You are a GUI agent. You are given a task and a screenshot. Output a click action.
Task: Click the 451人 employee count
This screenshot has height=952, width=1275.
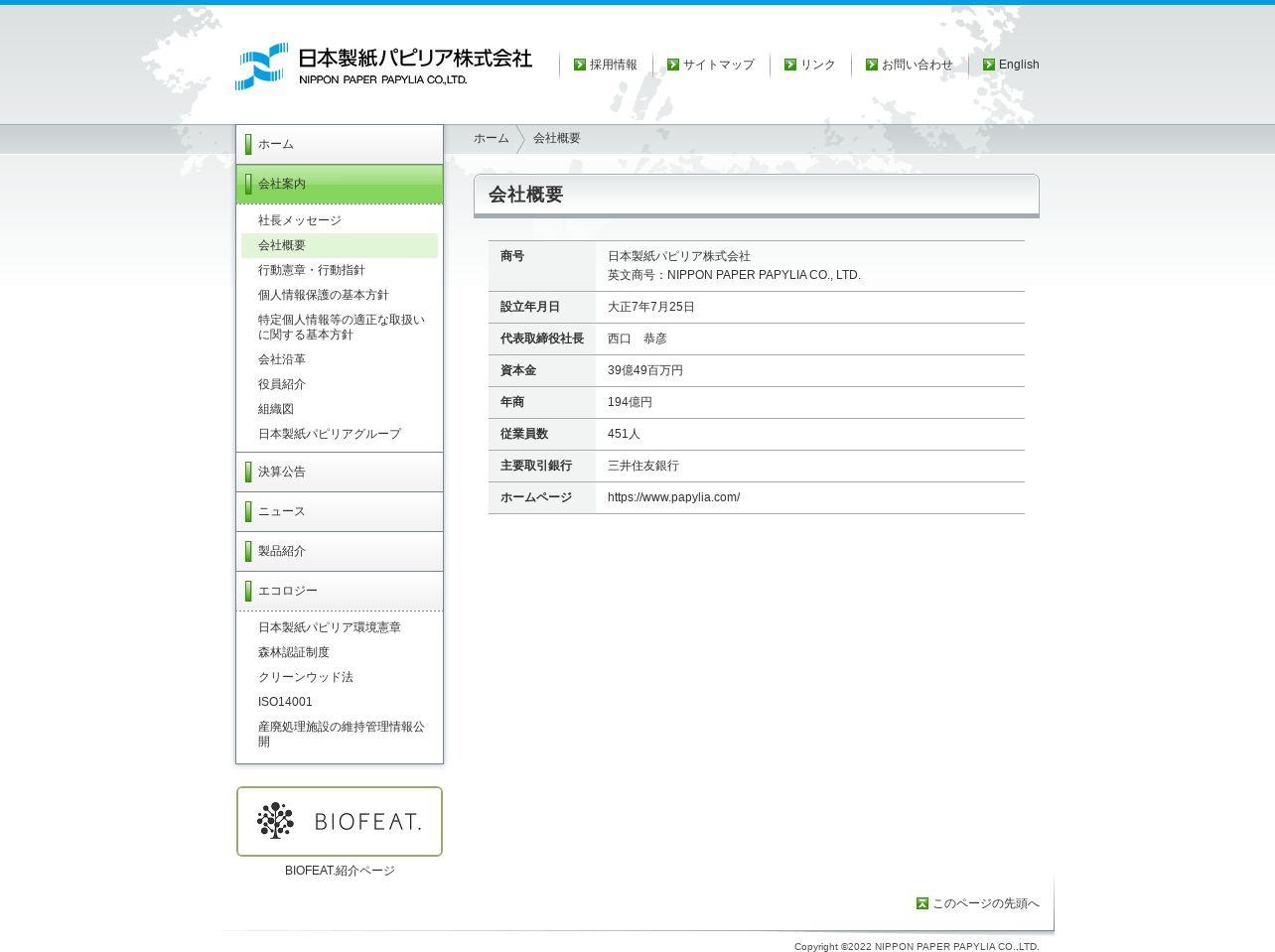click(624, 434)
